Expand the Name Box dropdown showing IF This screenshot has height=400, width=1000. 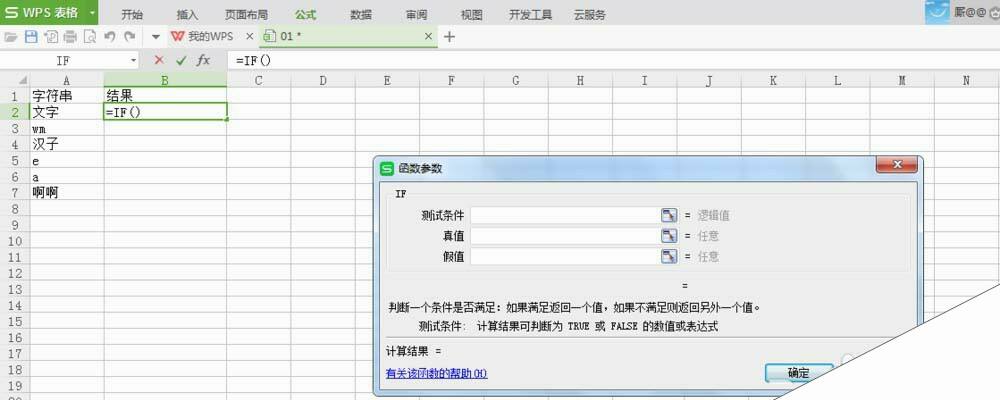133,61
